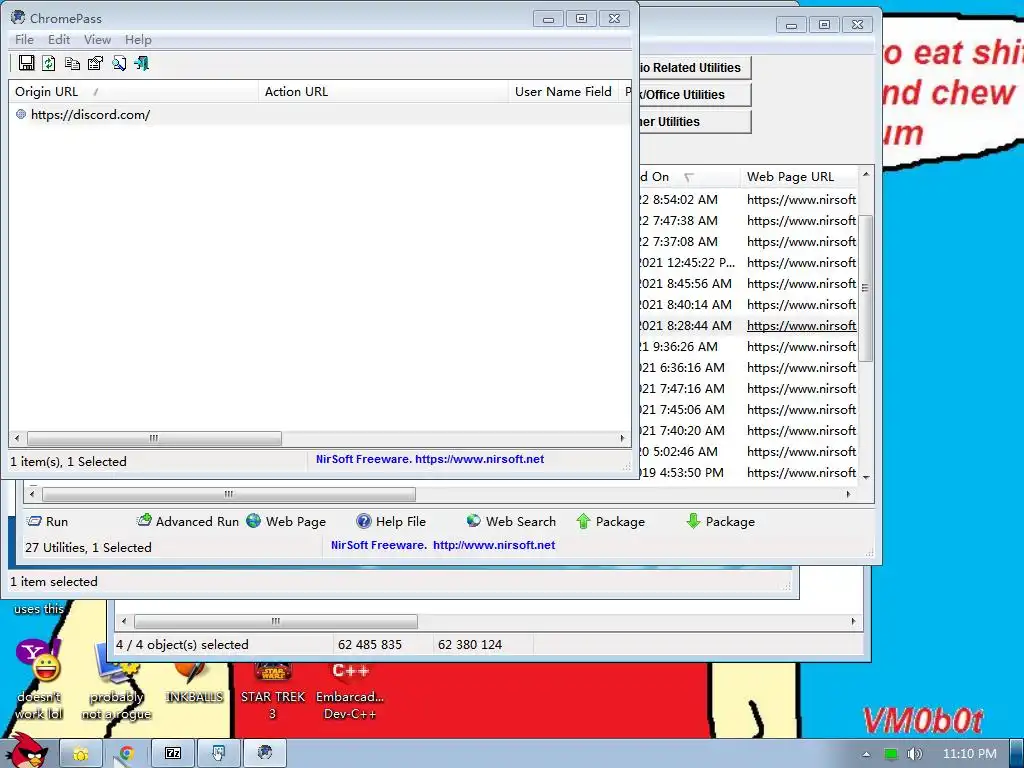1024x768 pixels.
Task: Sort by the Origin URL column header
Action: [133, 91]
